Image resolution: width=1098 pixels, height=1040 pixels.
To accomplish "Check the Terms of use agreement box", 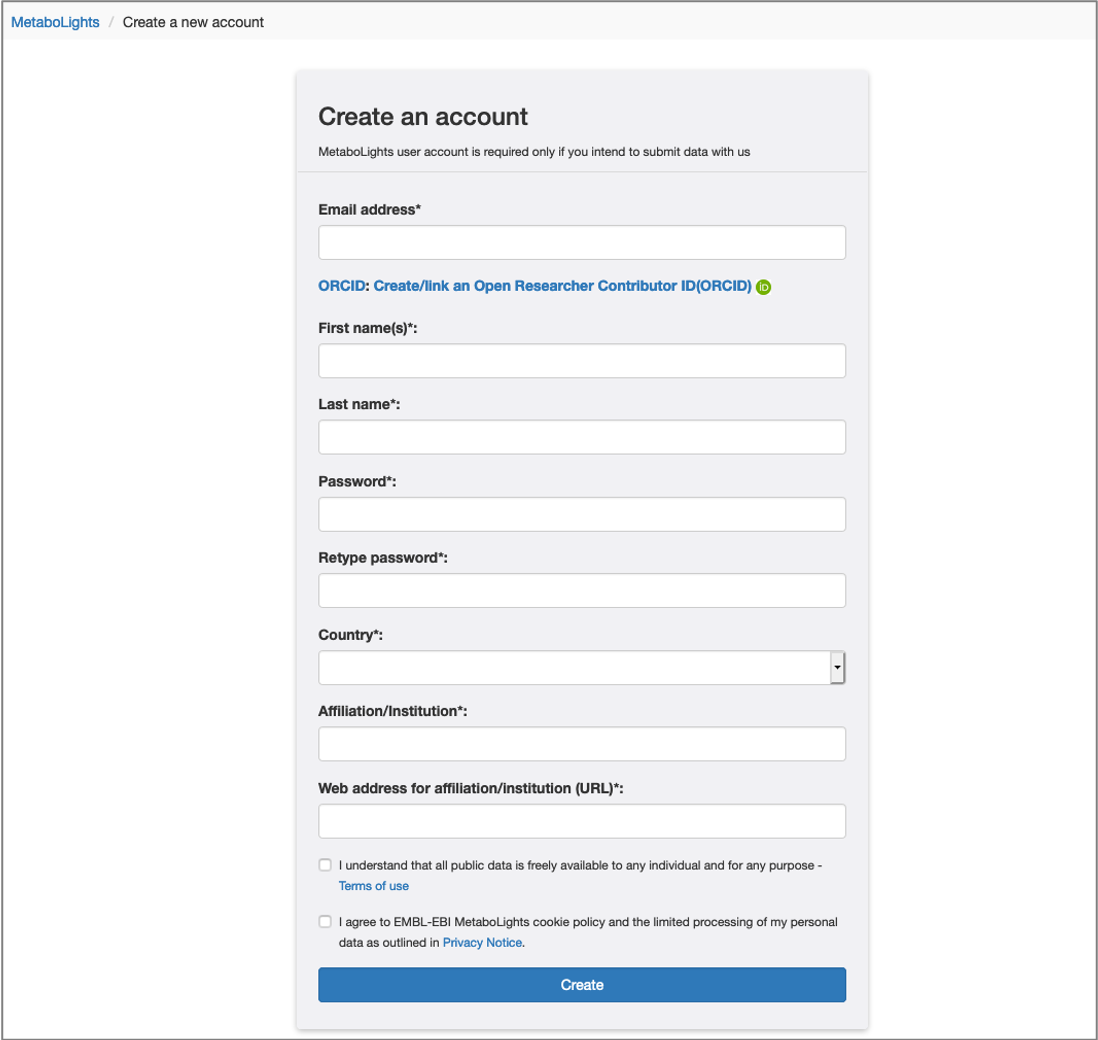I will tap(325, 865).
